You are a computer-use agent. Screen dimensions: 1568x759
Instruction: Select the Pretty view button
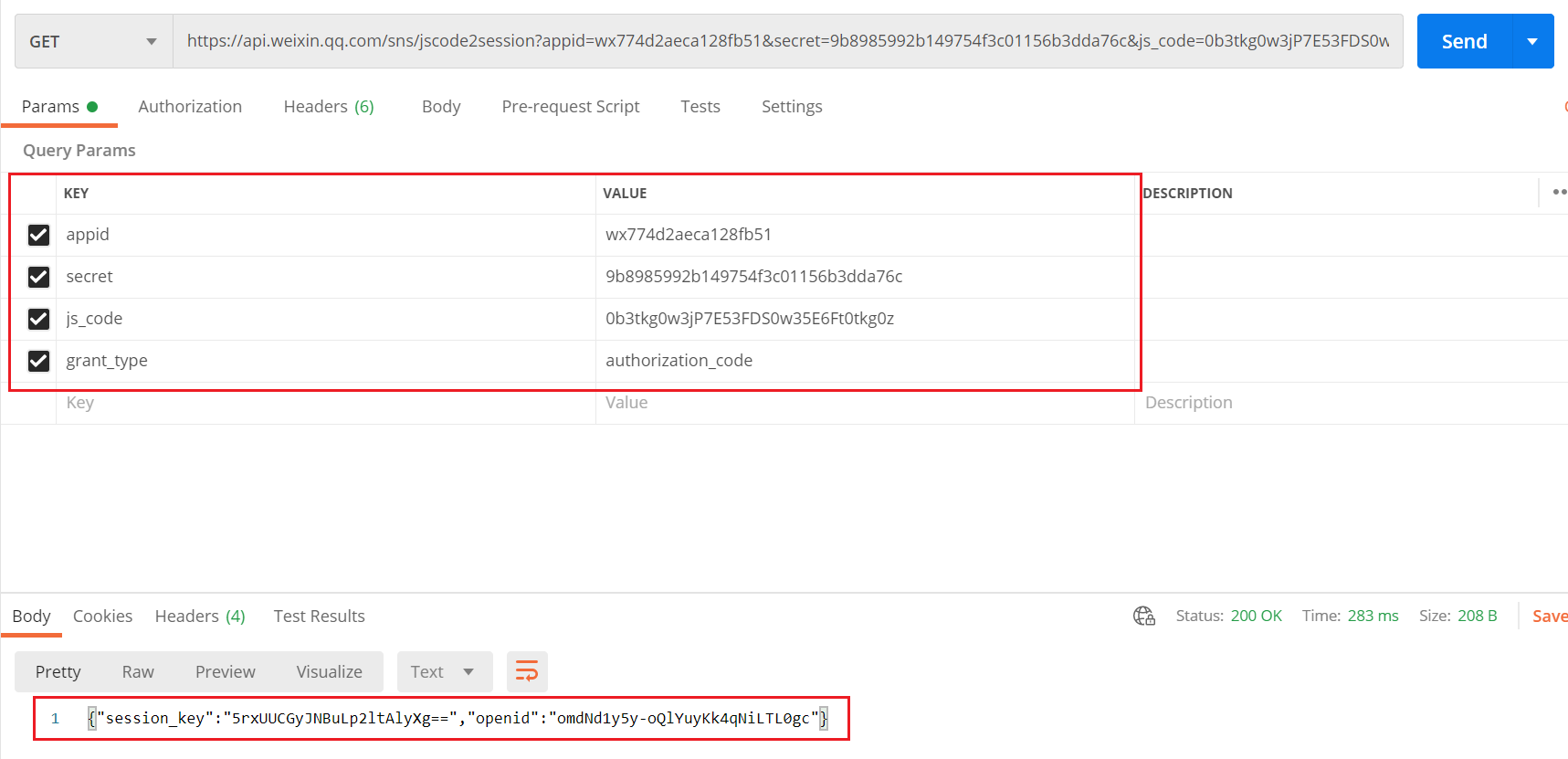(58, 671)
